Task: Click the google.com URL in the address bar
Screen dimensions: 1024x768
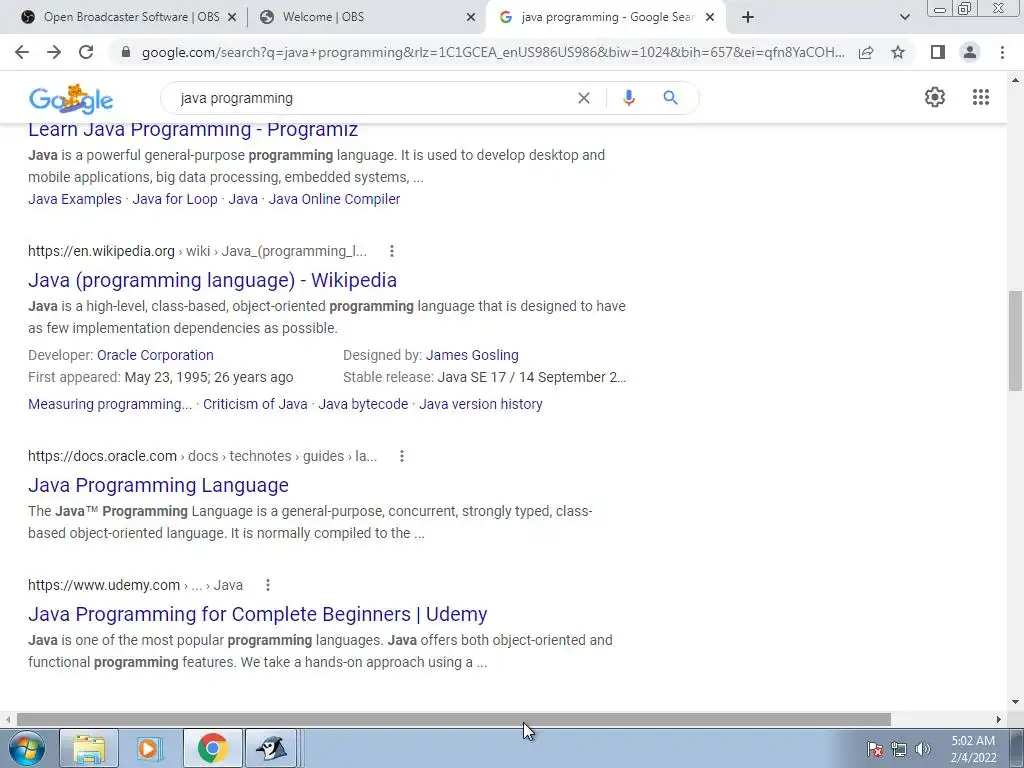Action: [x=493, y=52]
